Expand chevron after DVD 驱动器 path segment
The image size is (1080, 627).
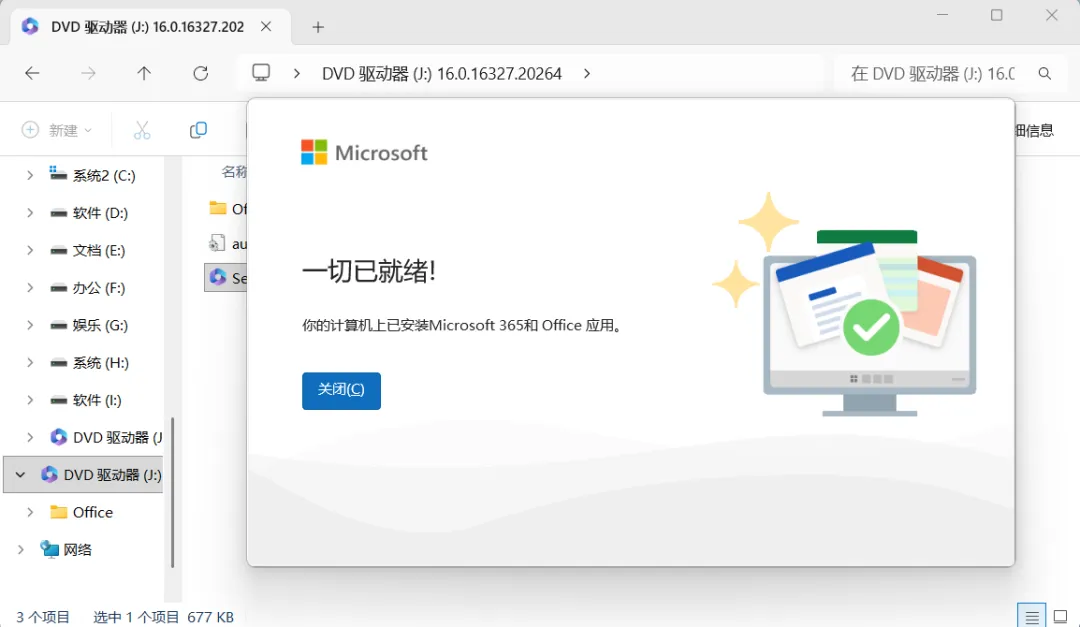pyautogui.click(x=587, y=73)
